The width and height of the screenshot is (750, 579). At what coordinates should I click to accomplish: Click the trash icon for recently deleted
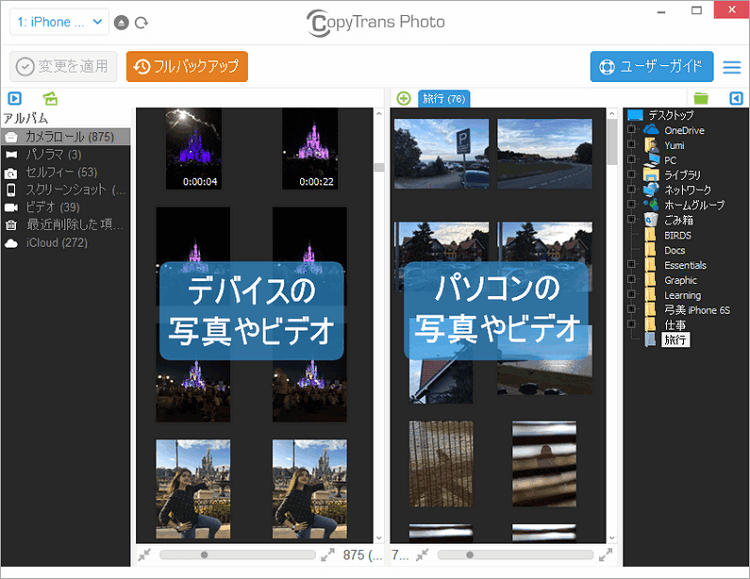coord(11,225)
